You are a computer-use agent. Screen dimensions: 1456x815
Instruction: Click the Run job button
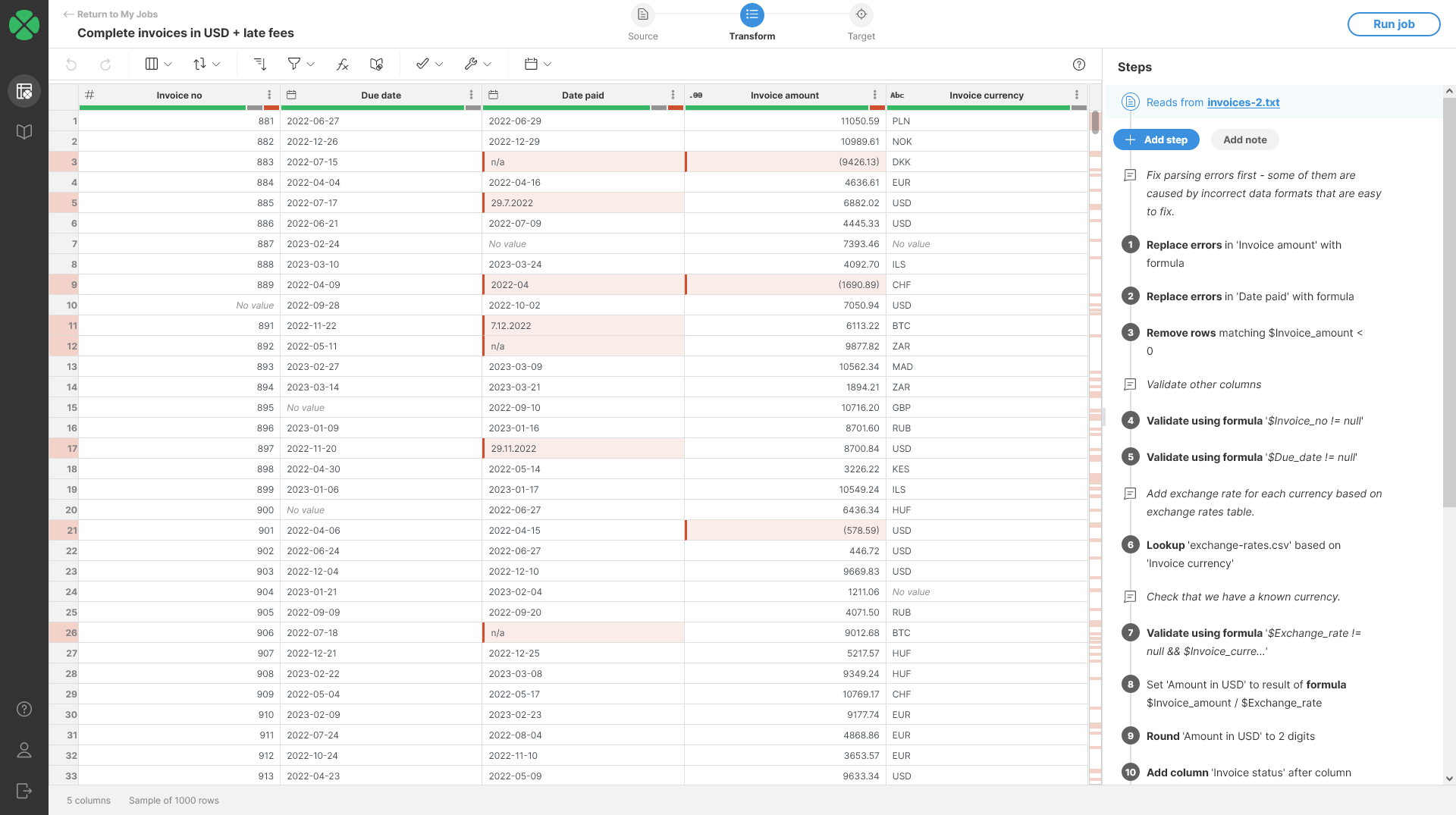[1393, 24]
